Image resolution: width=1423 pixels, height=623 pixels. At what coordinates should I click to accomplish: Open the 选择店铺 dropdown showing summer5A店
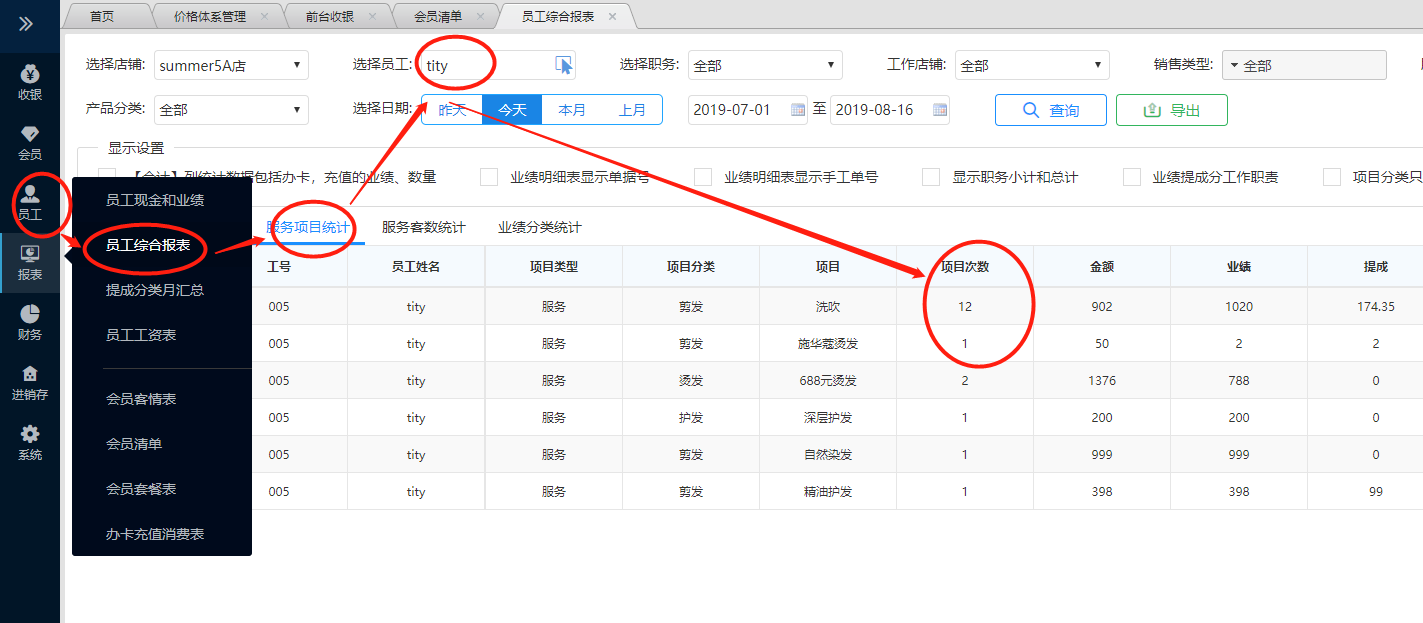coord(231,65)
